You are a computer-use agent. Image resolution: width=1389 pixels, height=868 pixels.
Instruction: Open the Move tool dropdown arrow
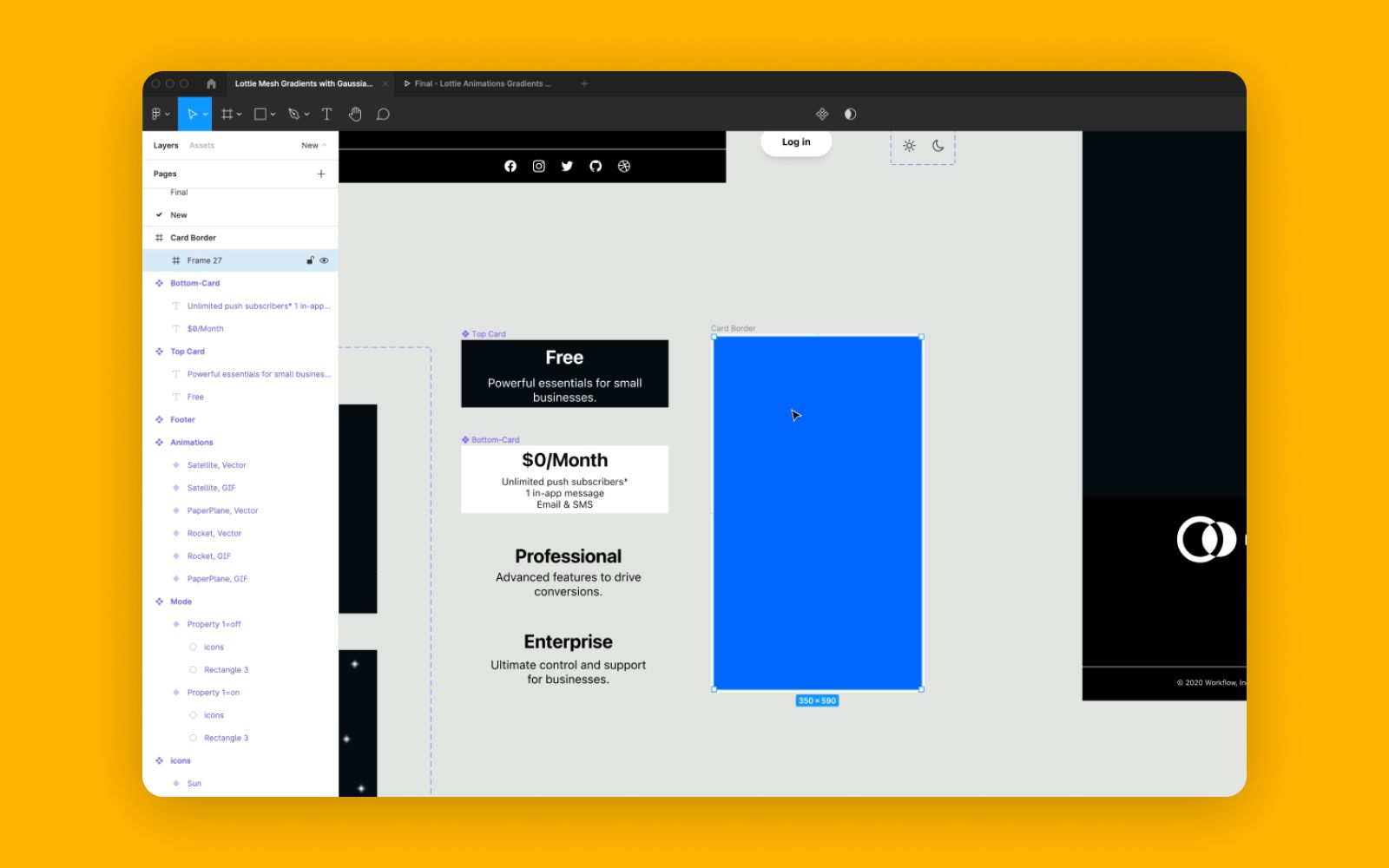coord(205,115)
